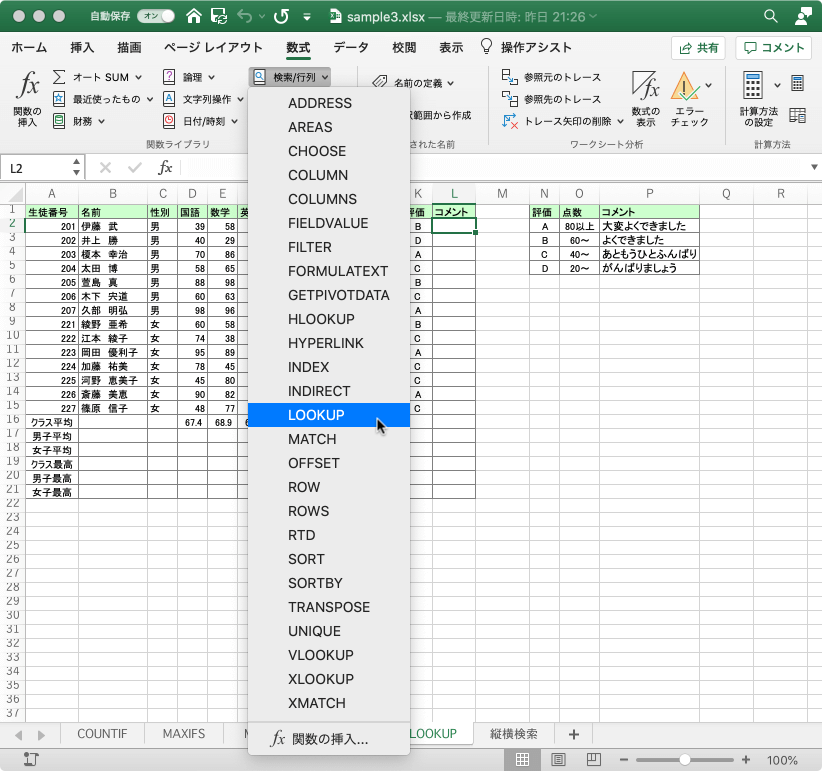The height and width of the screenshot is (771, 822).
Task: Click the accessibility status bar icon
Action: coord(31,759)
